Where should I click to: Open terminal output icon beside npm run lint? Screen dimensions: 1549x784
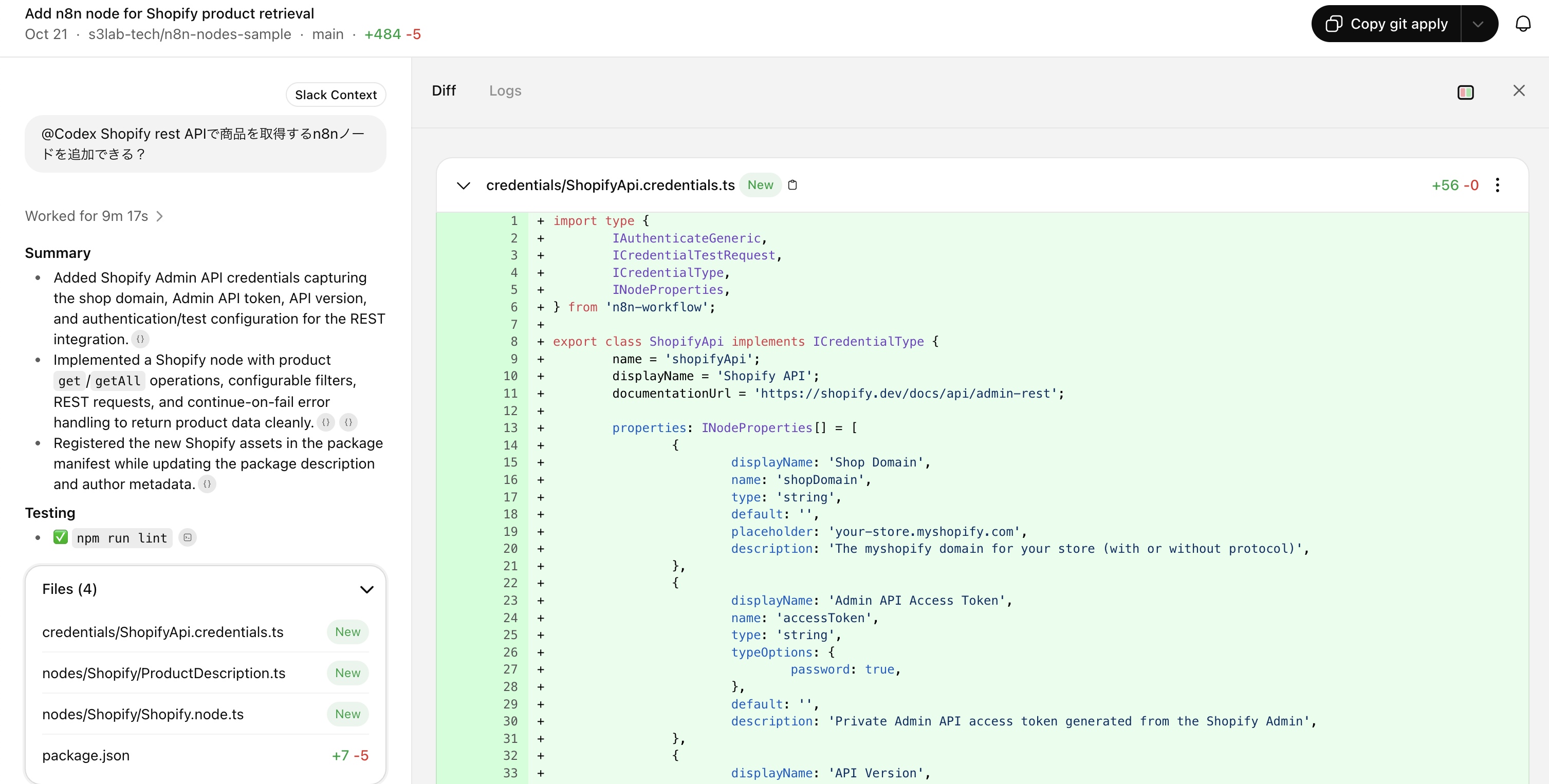(188, 537)
